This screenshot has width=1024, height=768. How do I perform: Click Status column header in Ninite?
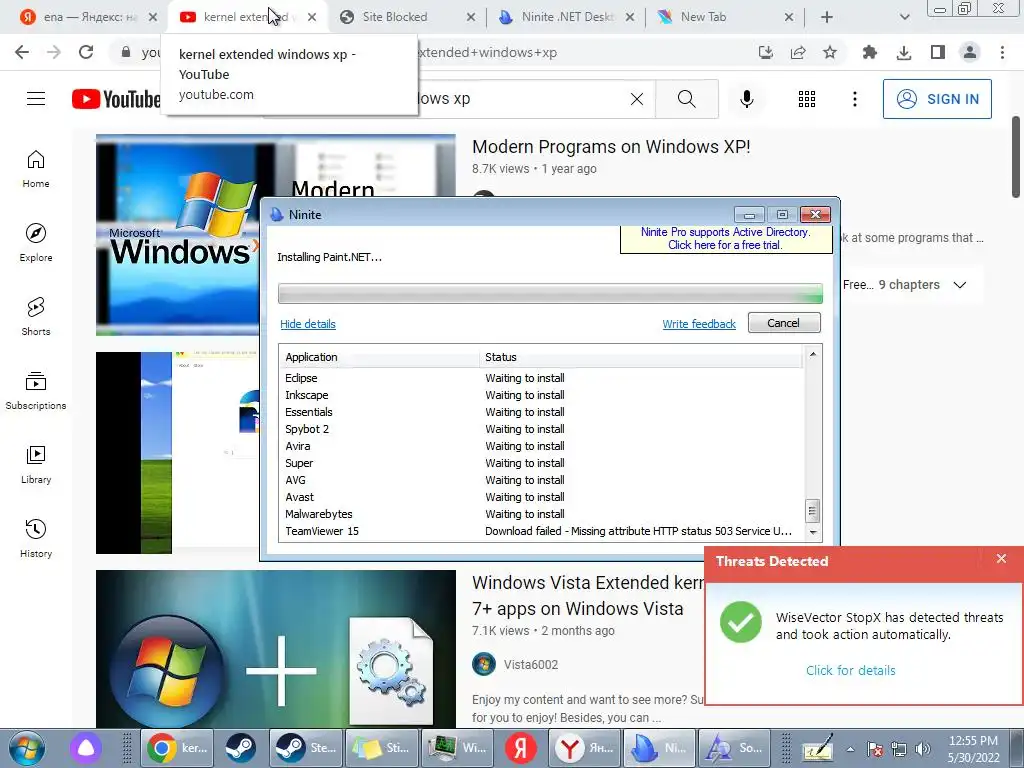(641, 357)
